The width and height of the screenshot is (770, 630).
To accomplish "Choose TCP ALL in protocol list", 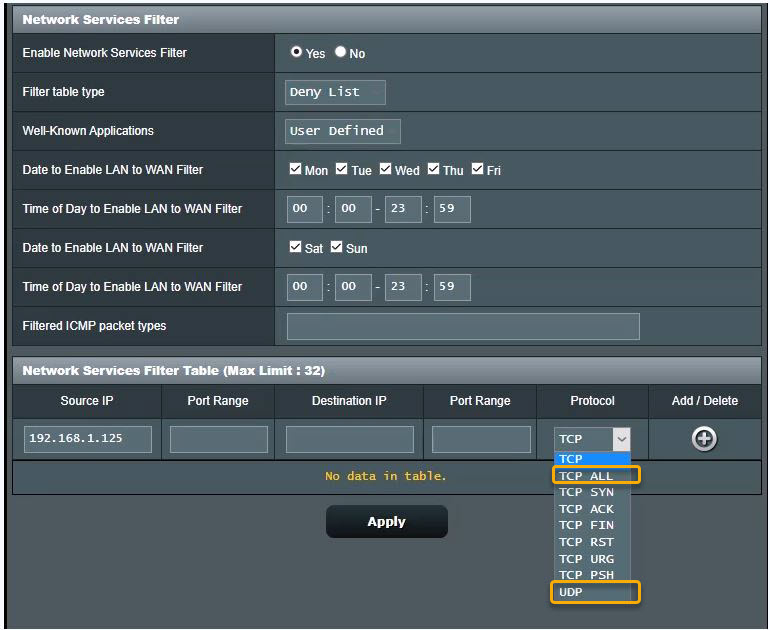I will tap(592, 475).
